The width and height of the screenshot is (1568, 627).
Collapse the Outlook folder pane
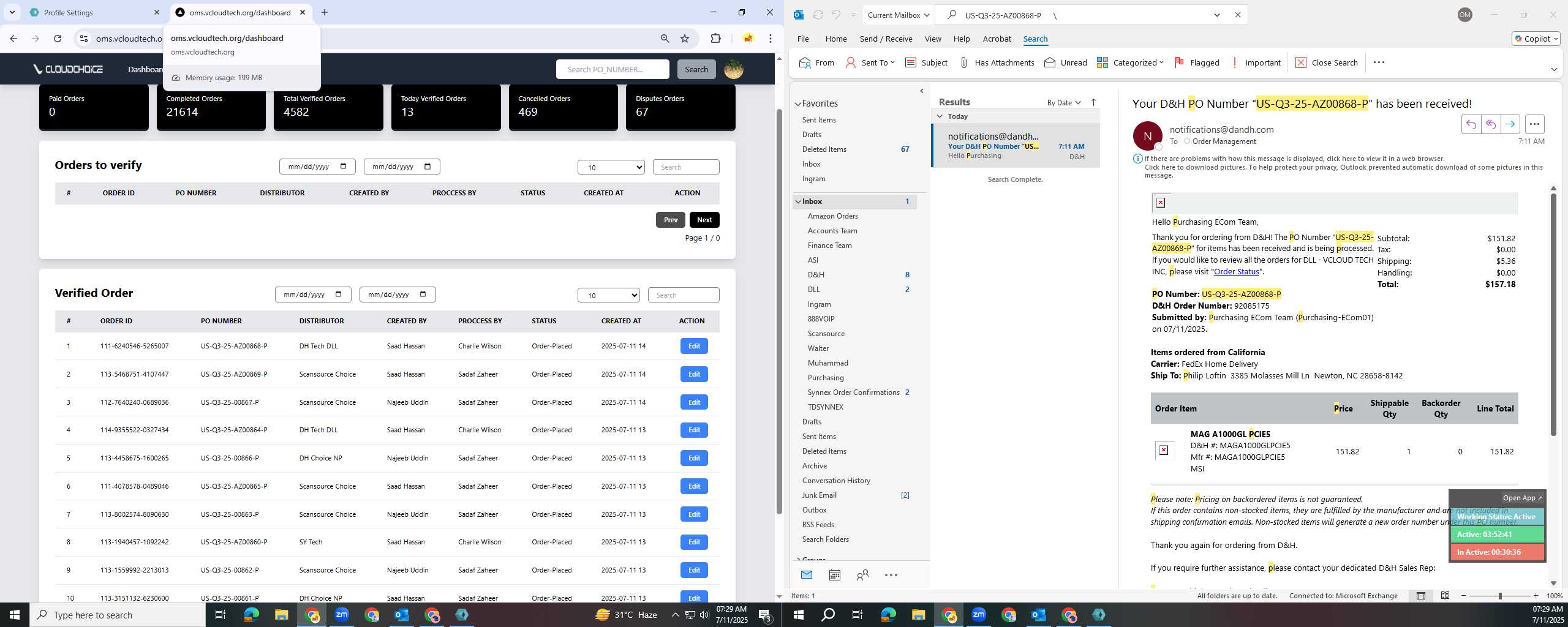[922, 91]
